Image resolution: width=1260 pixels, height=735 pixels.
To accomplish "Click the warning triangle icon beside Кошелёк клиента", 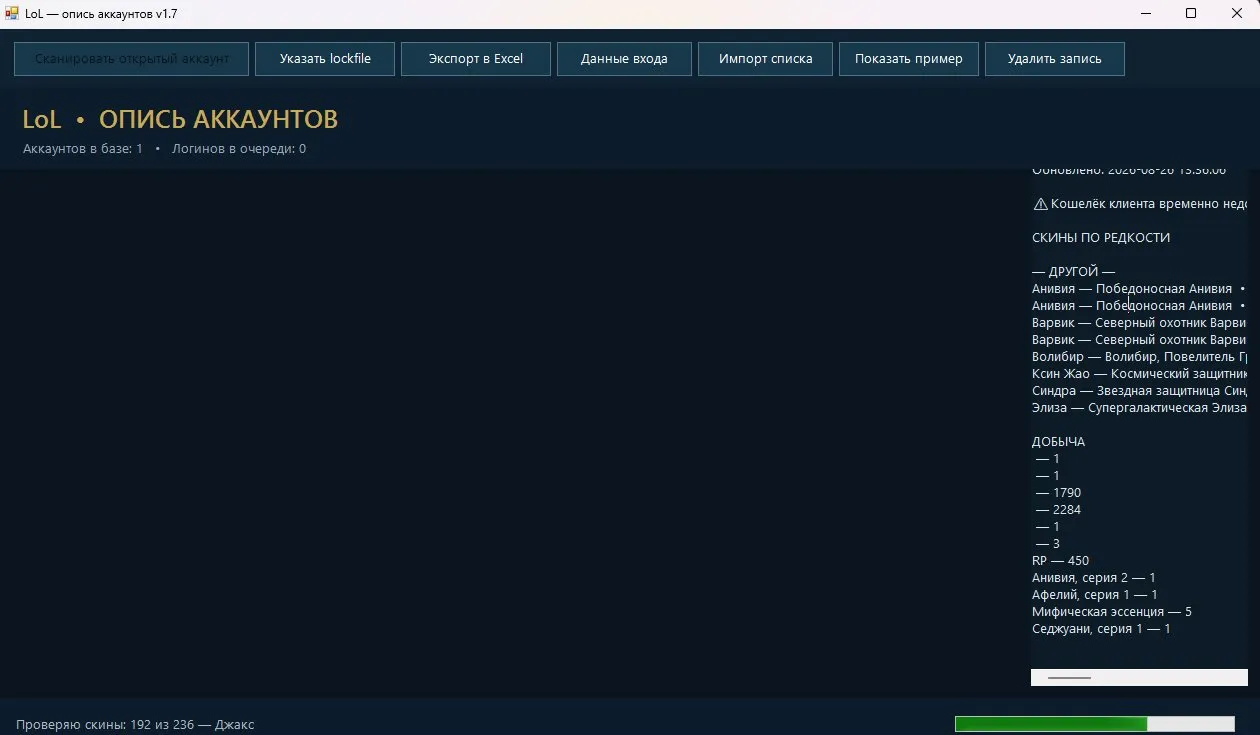I will point(1040,204).
